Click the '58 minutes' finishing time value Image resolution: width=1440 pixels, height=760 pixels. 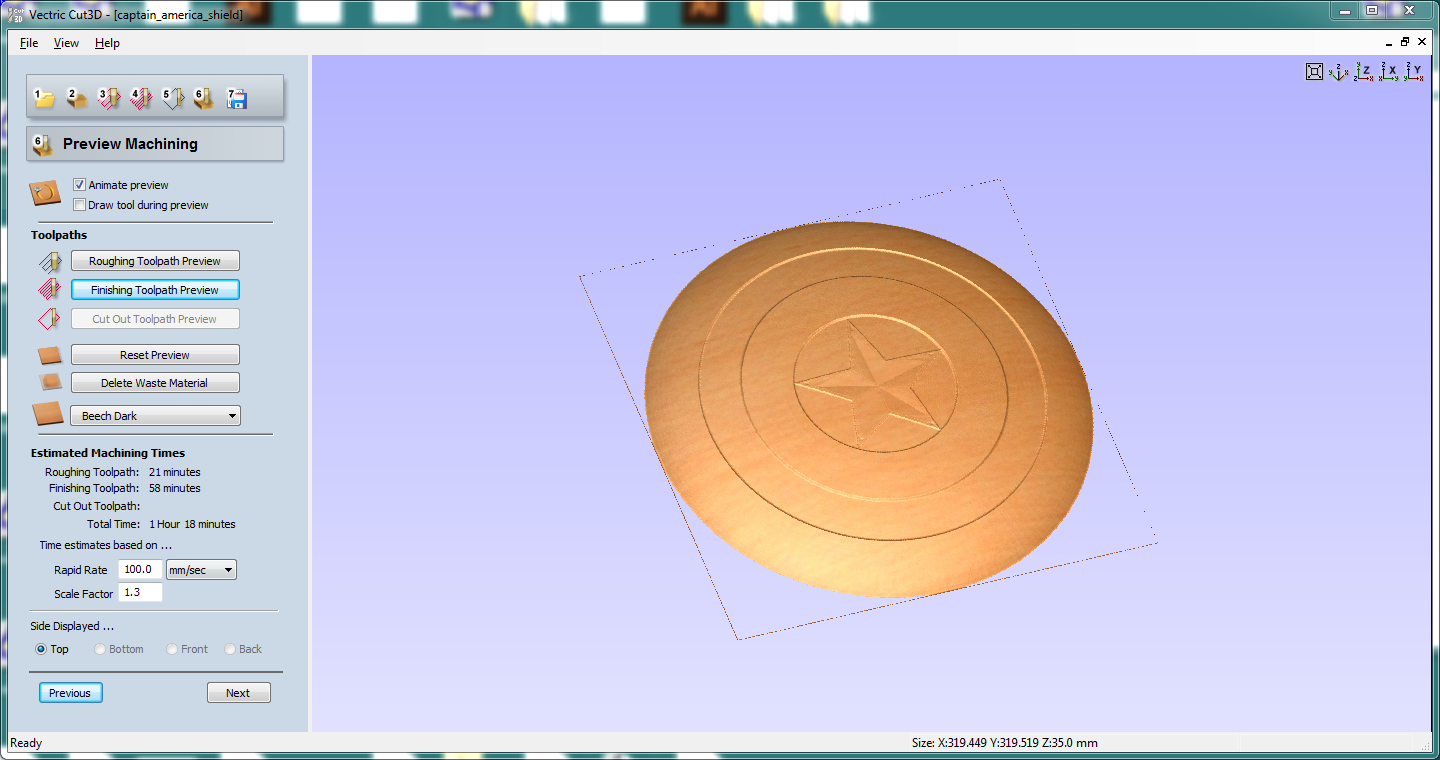[x=174, y=488]
